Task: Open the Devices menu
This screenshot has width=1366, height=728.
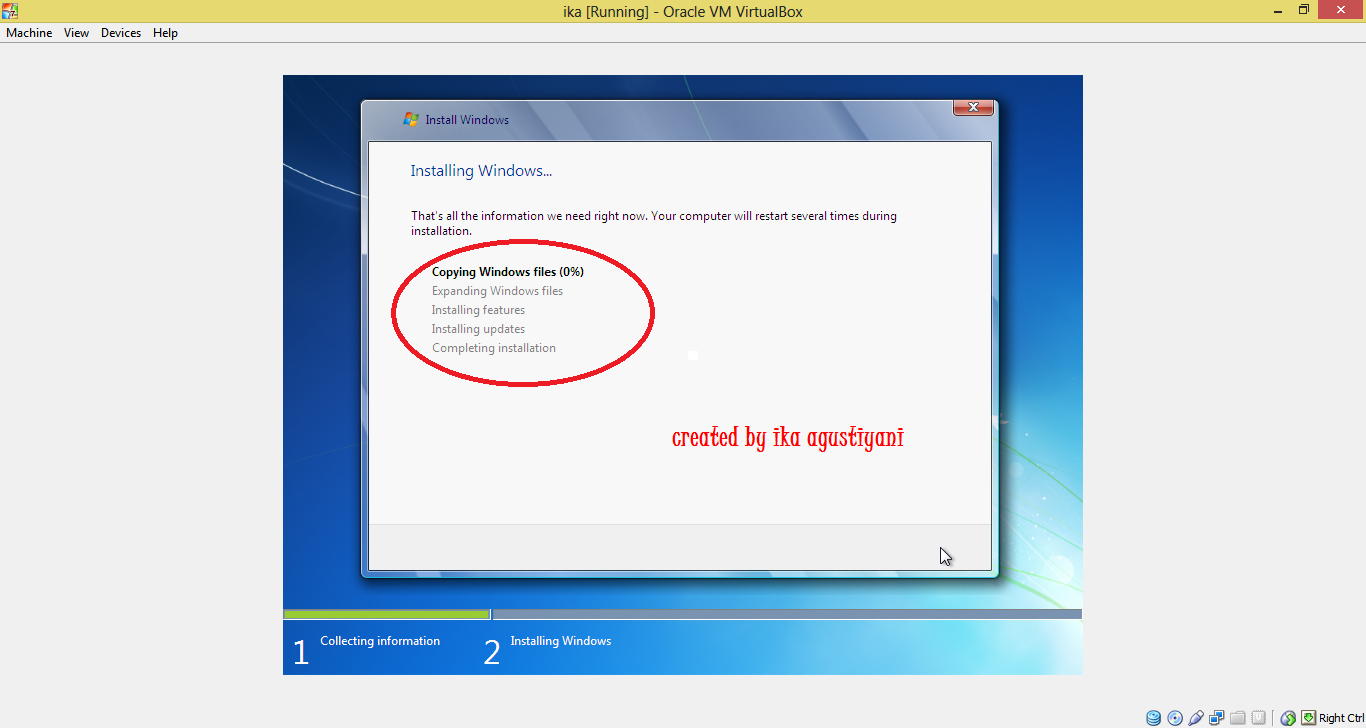Action: pos(120,32)
